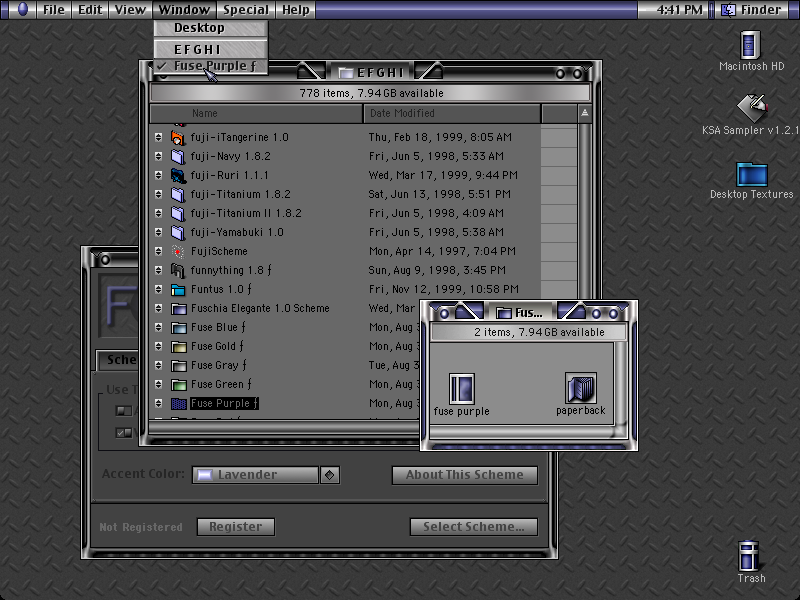Click the Fuse Gold folder icon
The image size is (800, 600).
(x=178, y=346)
